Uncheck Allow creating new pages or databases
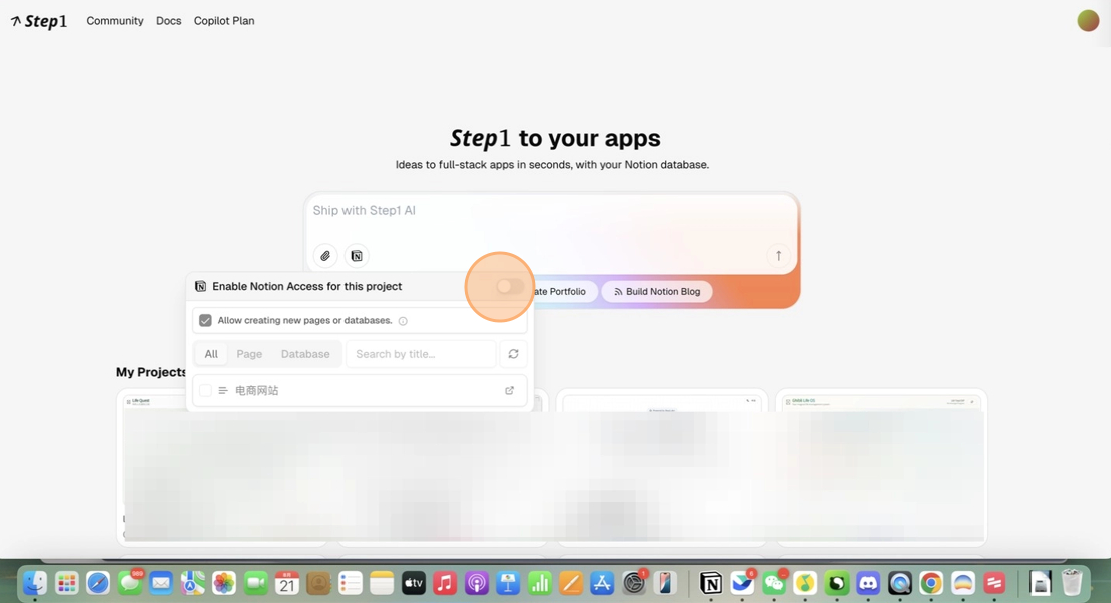Image resolution: width=1111 pixels, height=603 pixels. pos(205,320)
